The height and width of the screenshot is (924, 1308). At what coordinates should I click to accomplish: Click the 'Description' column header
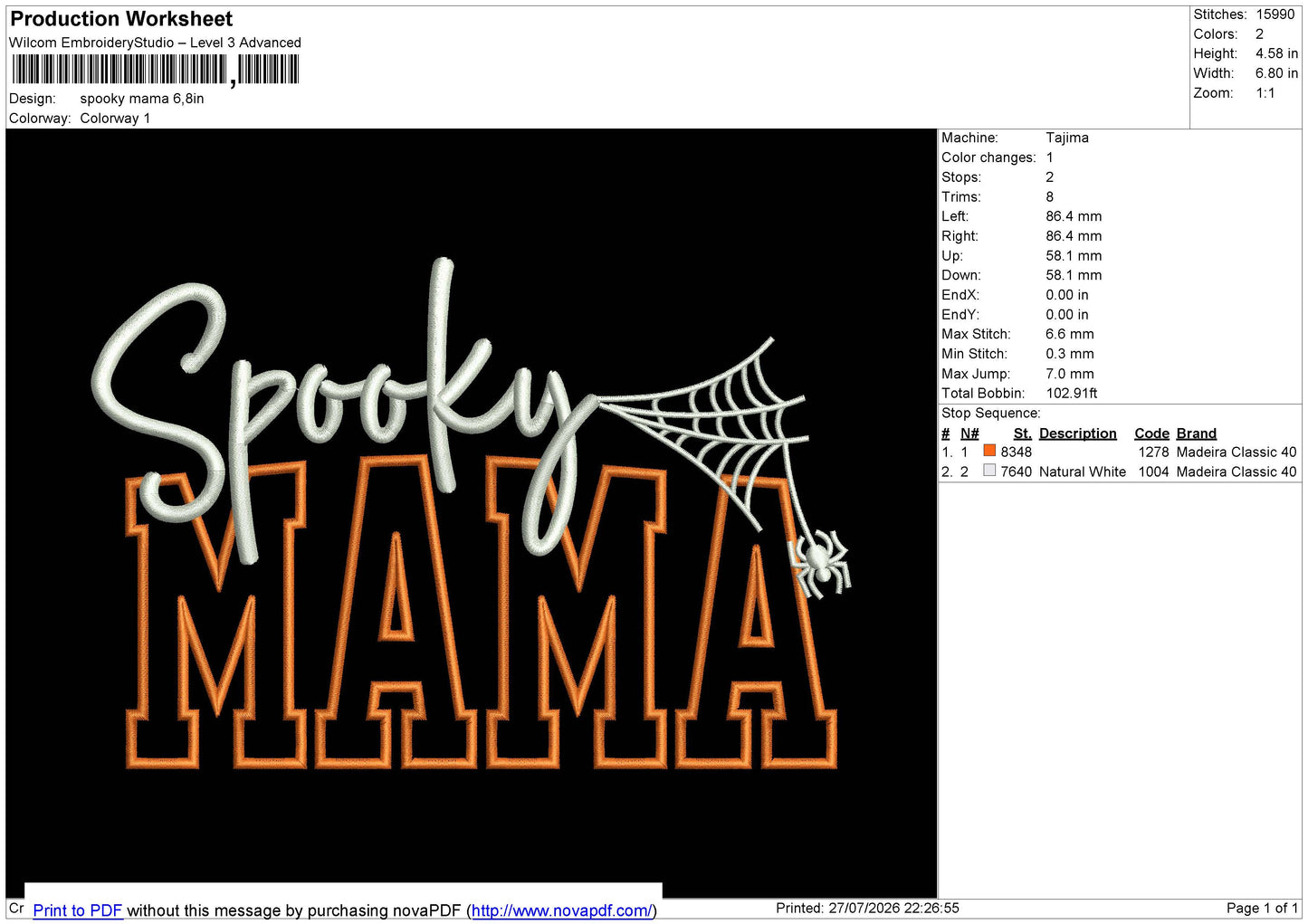point(1078,433)
